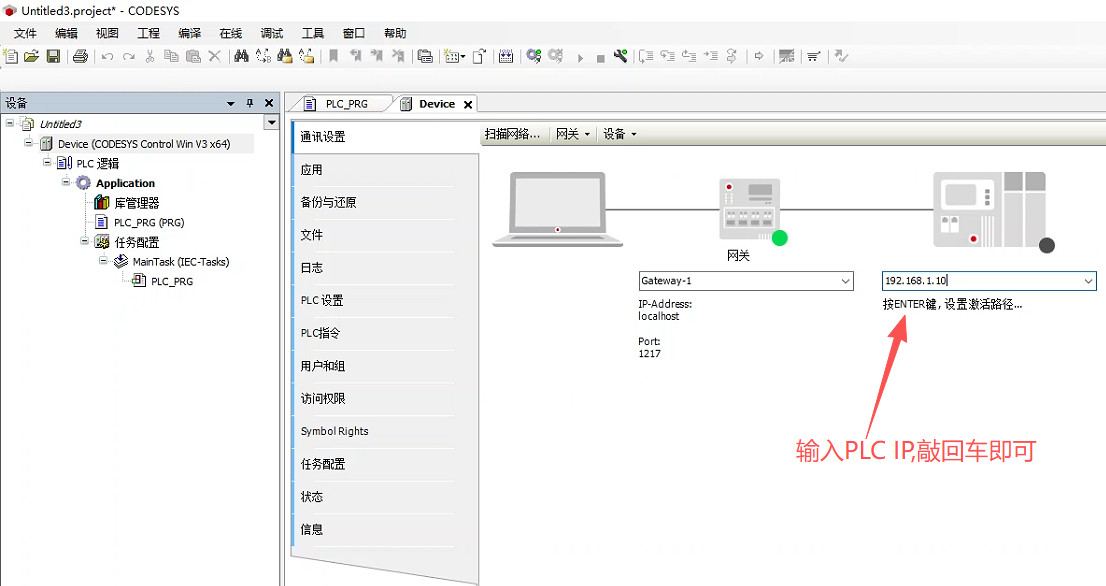Open the 在线 menu
The height and width of the screenshot is (586, 1106).
231,33
